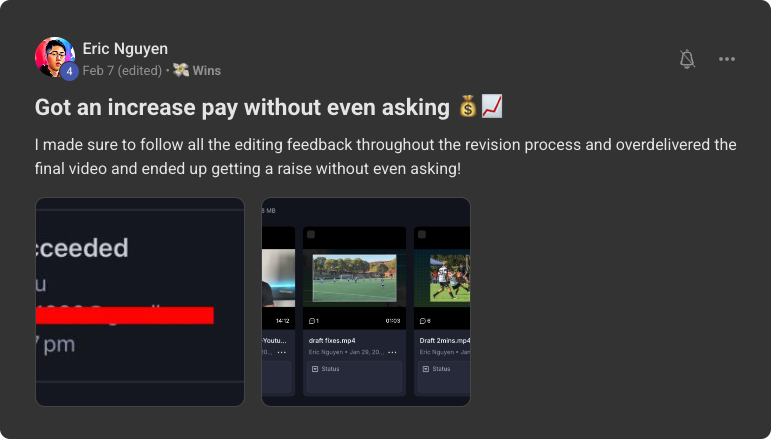This screenshot has height=439, width=771.
Task: Click comment icon showing 6 comments
Action: 423,321
